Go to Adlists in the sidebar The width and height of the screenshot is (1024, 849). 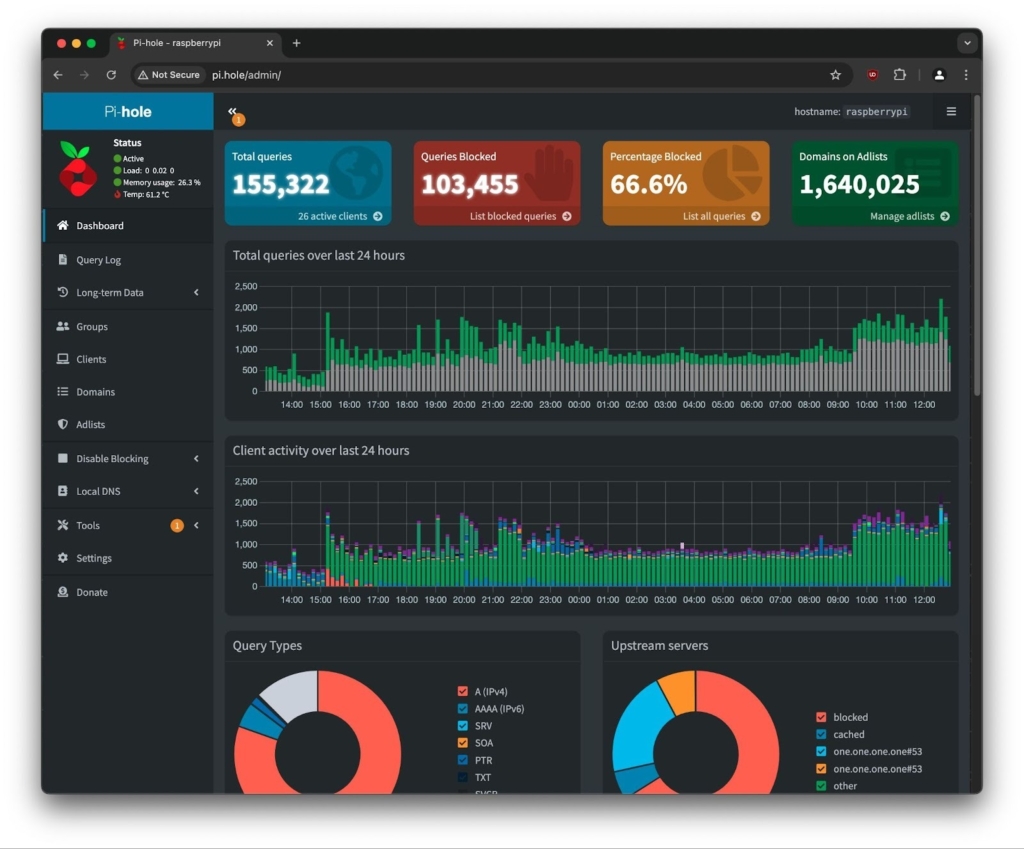tap(90, 425)
